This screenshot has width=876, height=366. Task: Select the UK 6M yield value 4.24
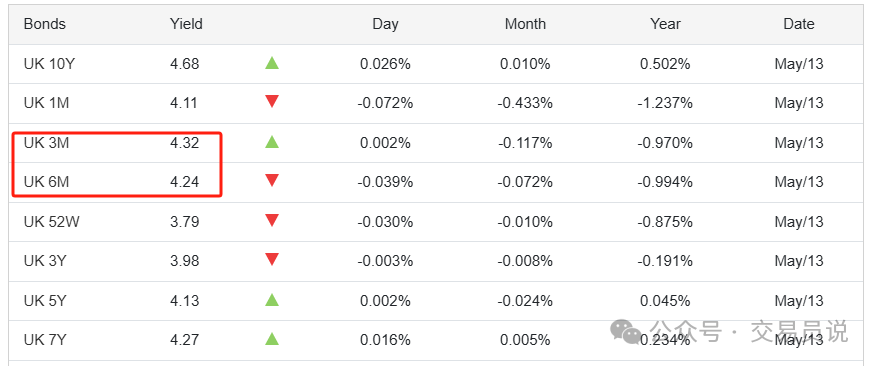(x=184, y=182)
